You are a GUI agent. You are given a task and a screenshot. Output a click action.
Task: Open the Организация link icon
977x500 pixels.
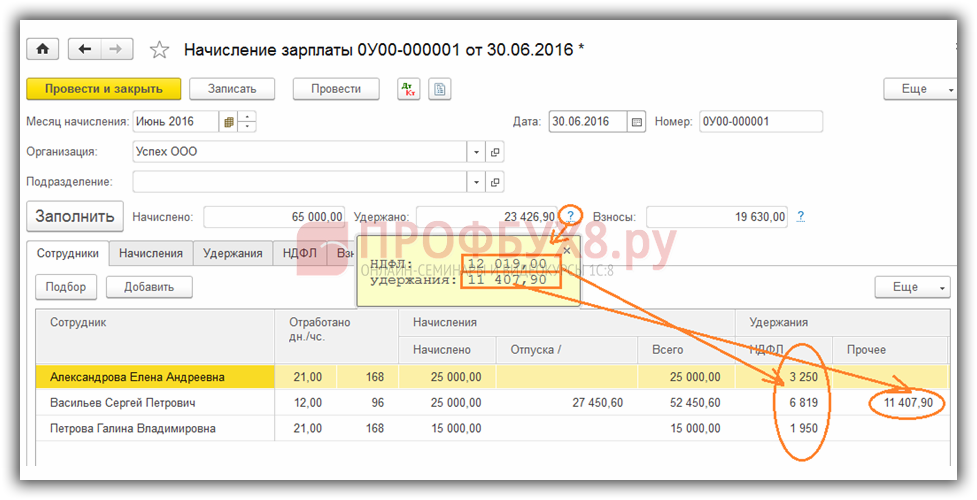(495, 152)
